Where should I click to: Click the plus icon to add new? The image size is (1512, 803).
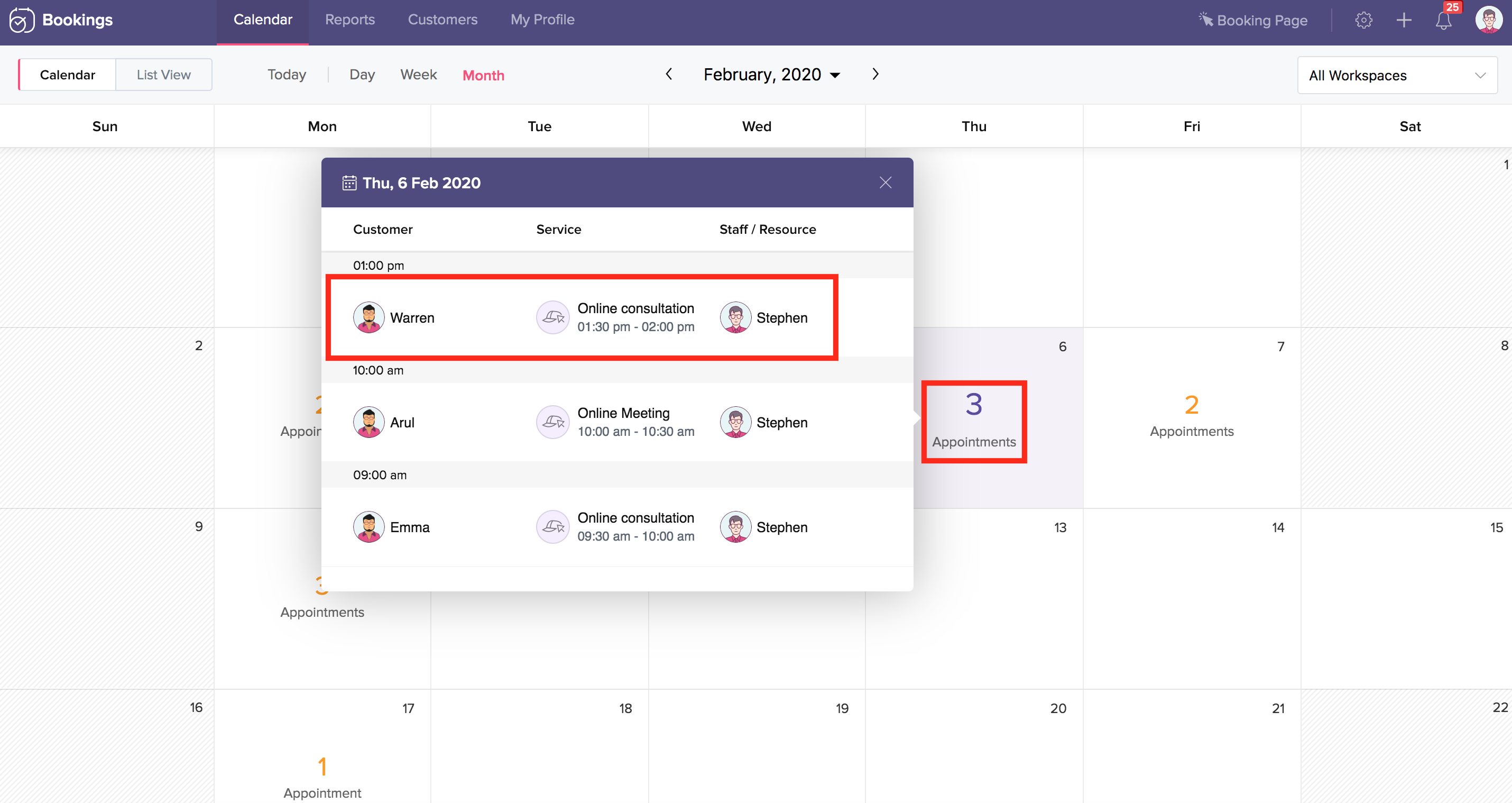(x=1404, y=20)
